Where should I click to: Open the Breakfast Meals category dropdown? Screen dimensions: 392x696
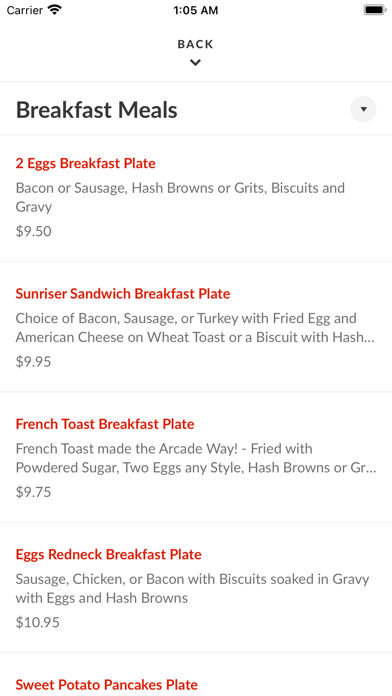(x=363, y=109)
